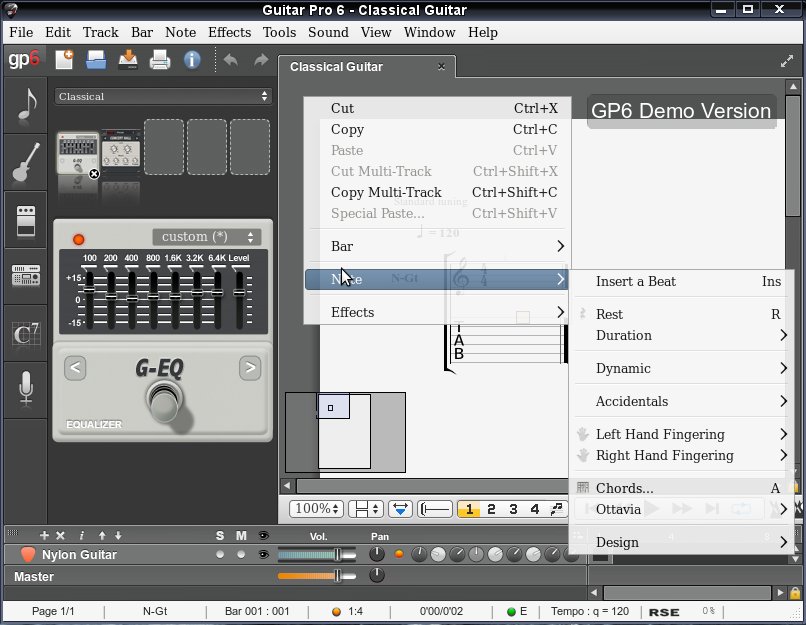Expand the Left Hand Fingering submenu

681,434
